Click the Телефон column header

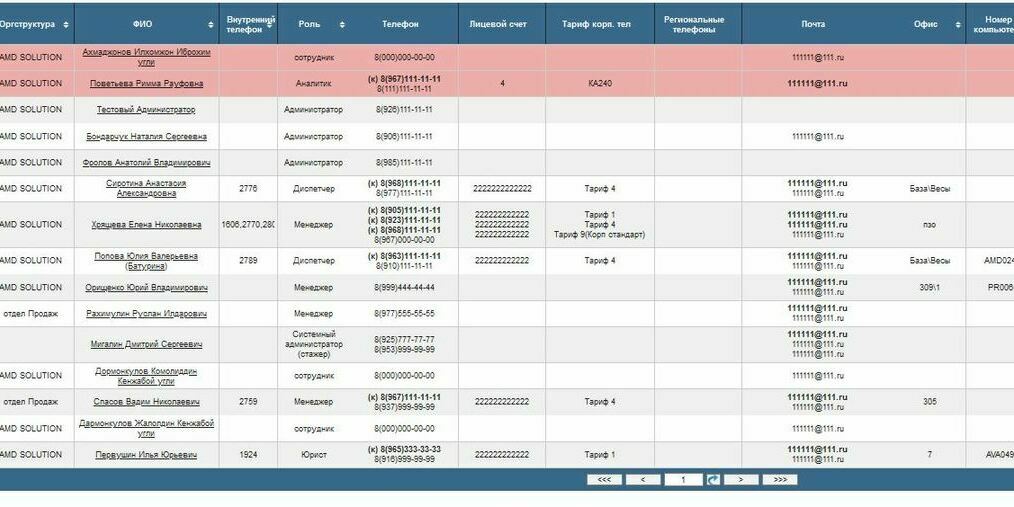(400, 24)
